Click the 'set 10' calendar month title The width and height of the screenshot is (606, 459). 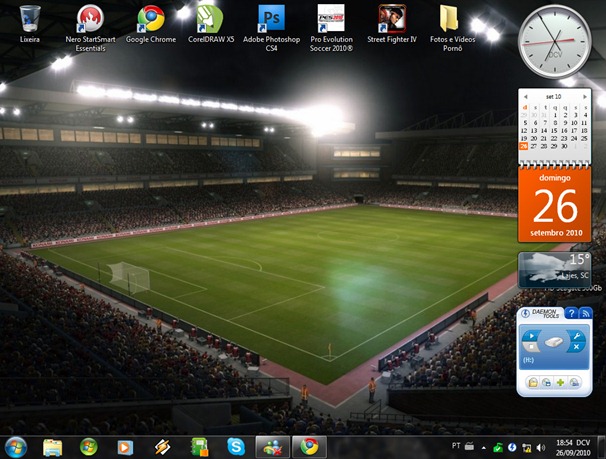point(553,97)
